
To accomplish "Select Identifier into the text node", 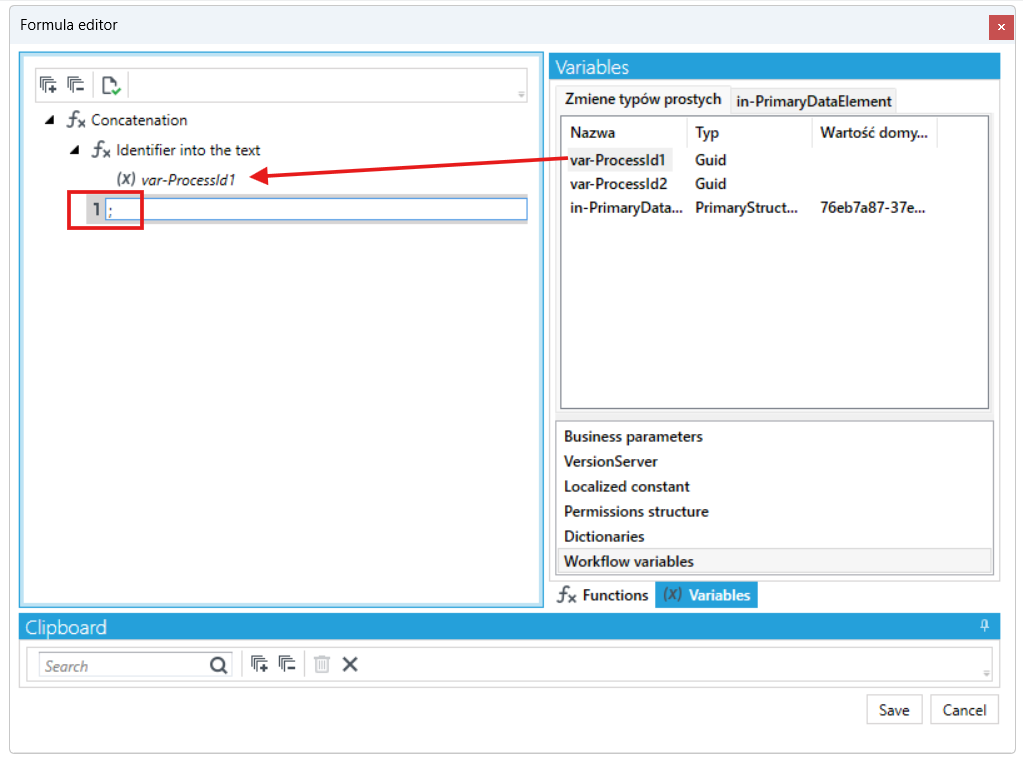I will coord(188,150).
